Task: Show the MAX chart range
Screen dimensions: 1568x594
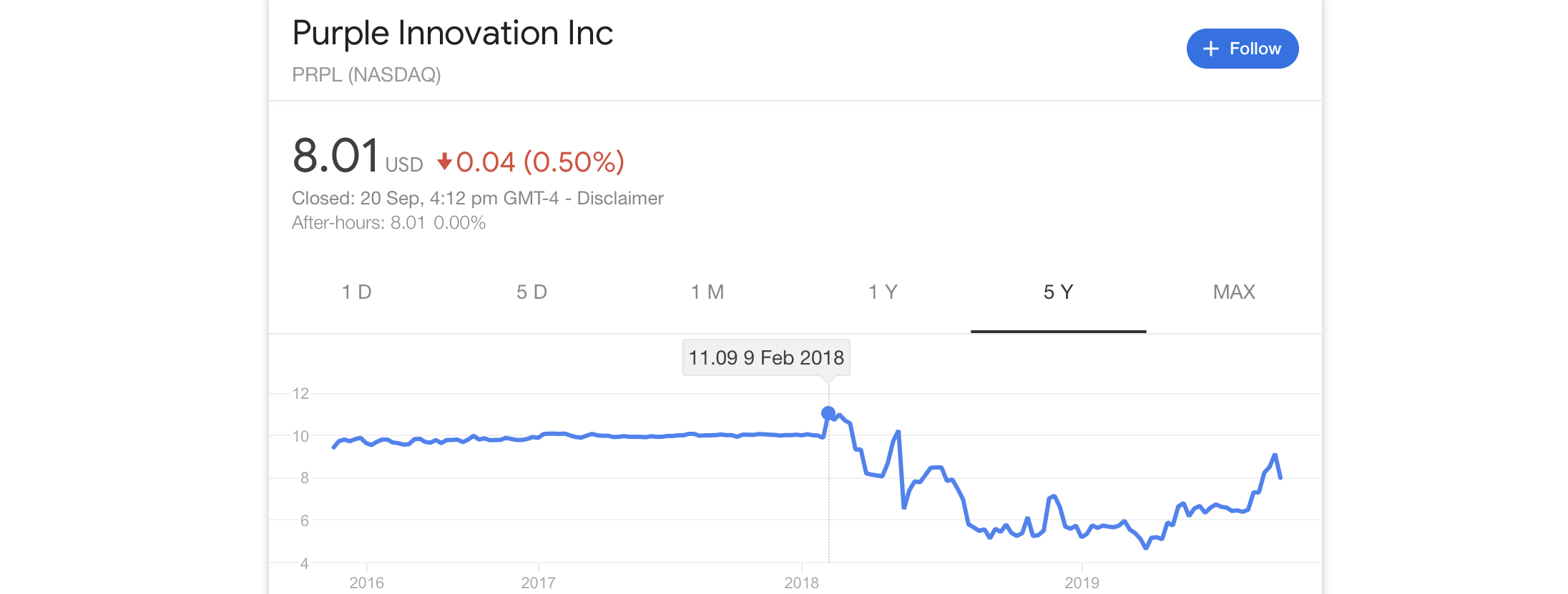Action: pyautogui.click(x=1234, y=292)
